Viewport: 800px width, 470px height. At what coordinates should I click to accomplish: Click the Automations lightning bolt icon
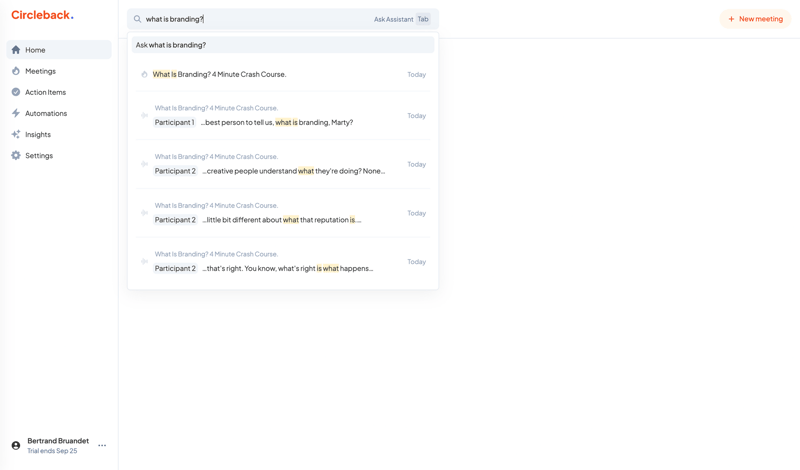click(x=16, y=113)
